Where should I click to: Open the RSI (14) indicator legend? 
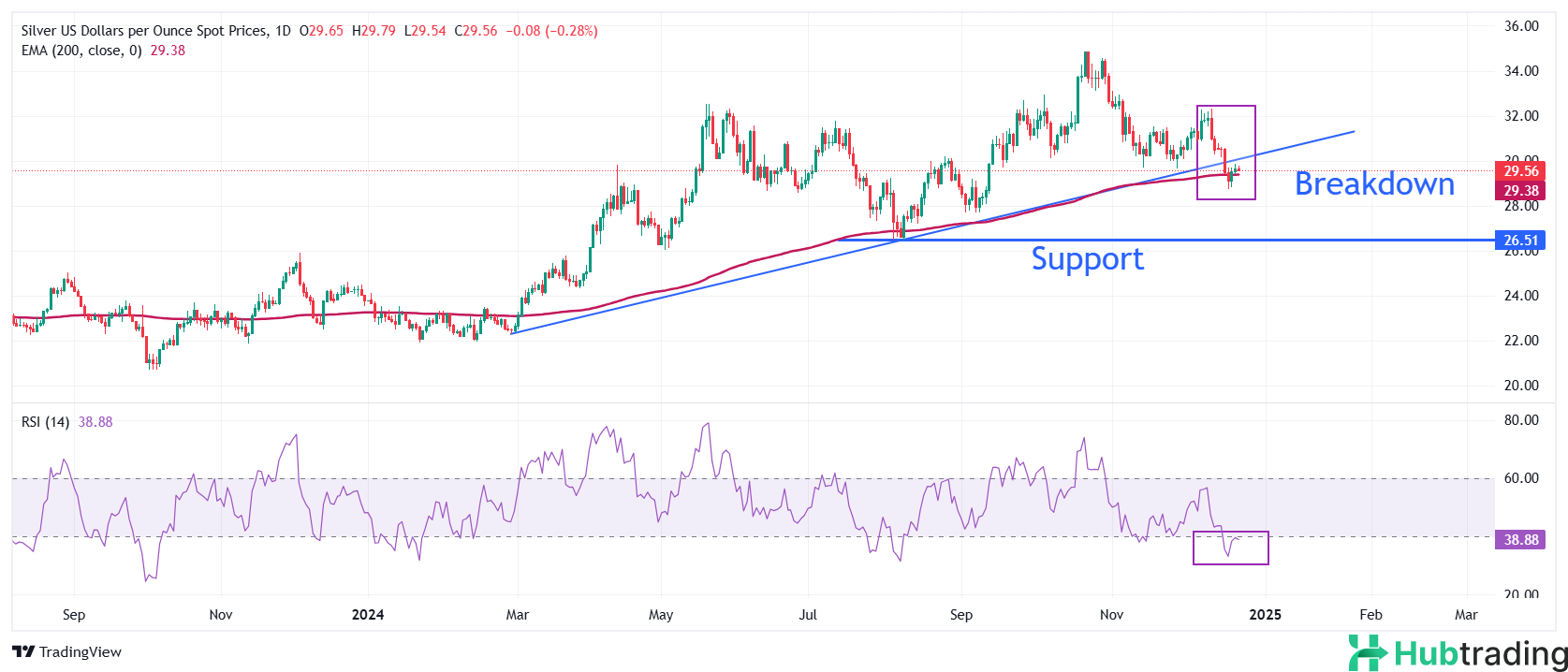coord(45,422)
